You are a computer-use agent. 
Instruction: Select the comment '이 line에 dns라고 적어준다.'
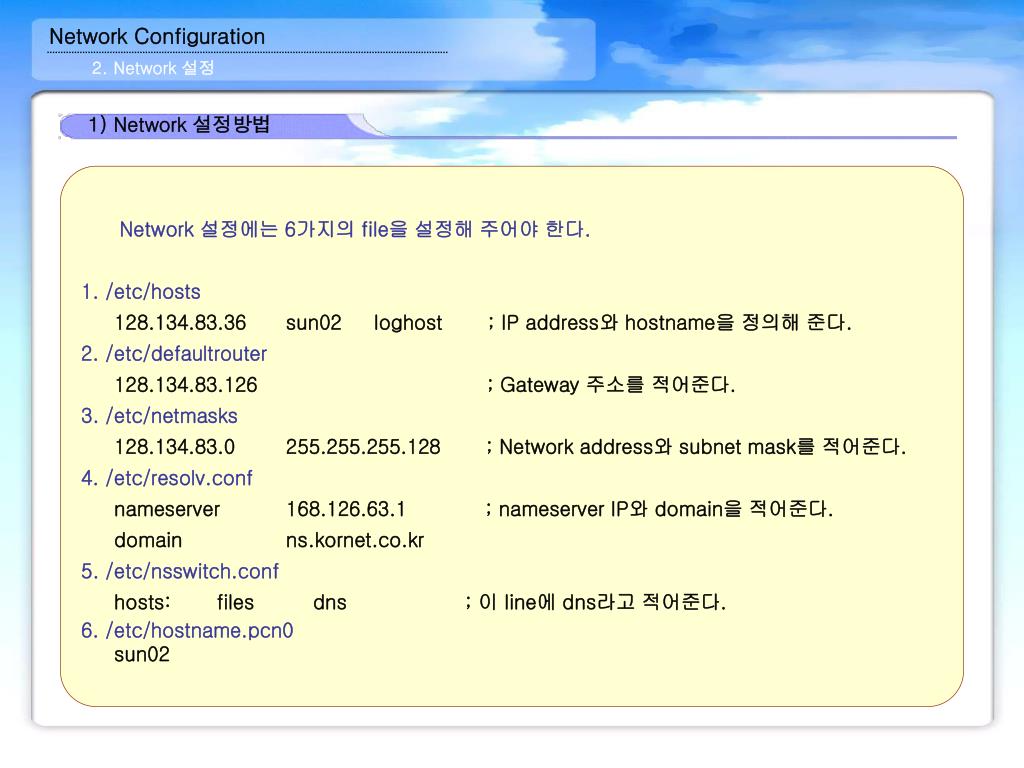click(602, 602)
